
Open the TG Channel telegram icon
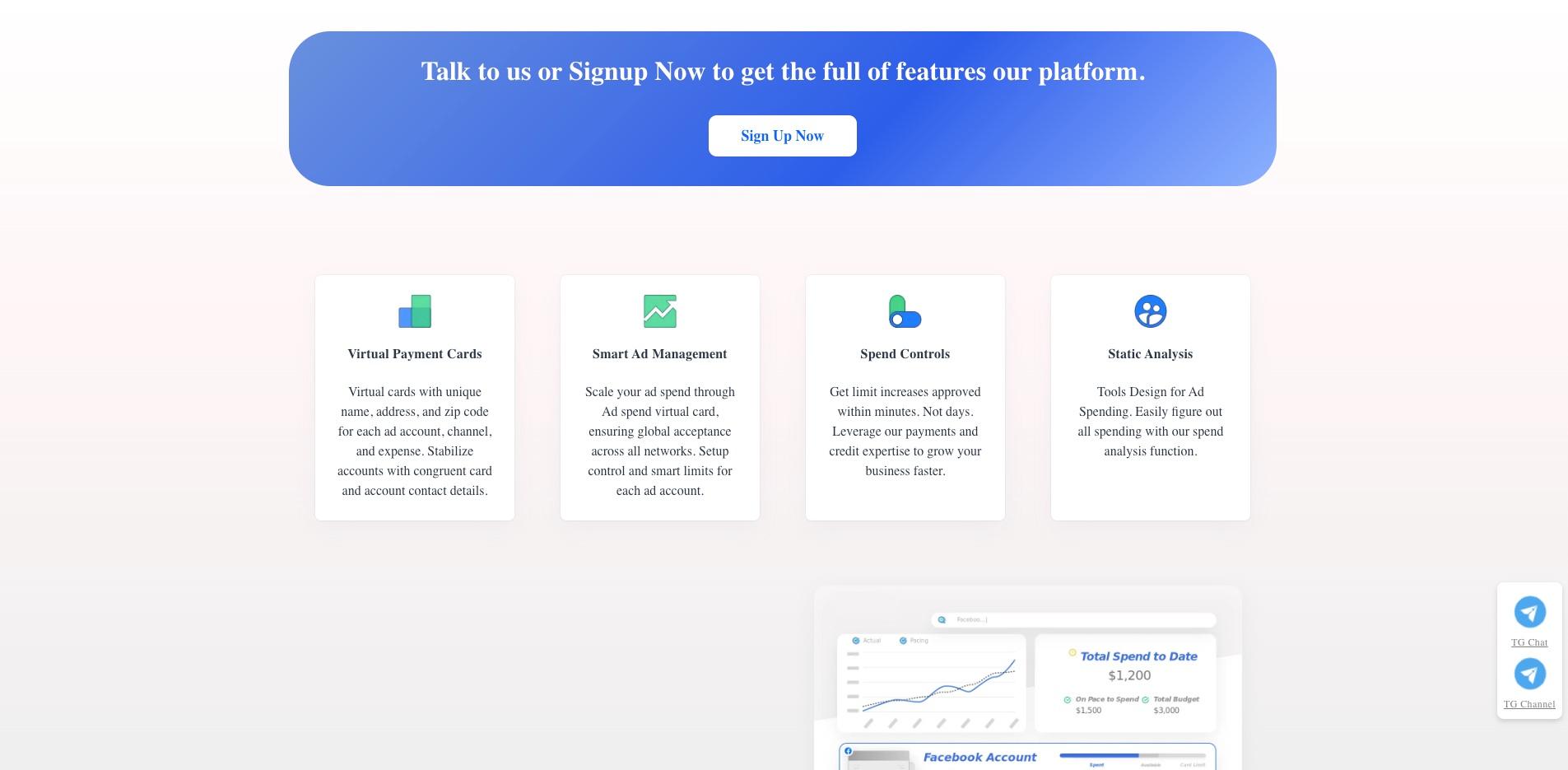(x=1529, y=674)
